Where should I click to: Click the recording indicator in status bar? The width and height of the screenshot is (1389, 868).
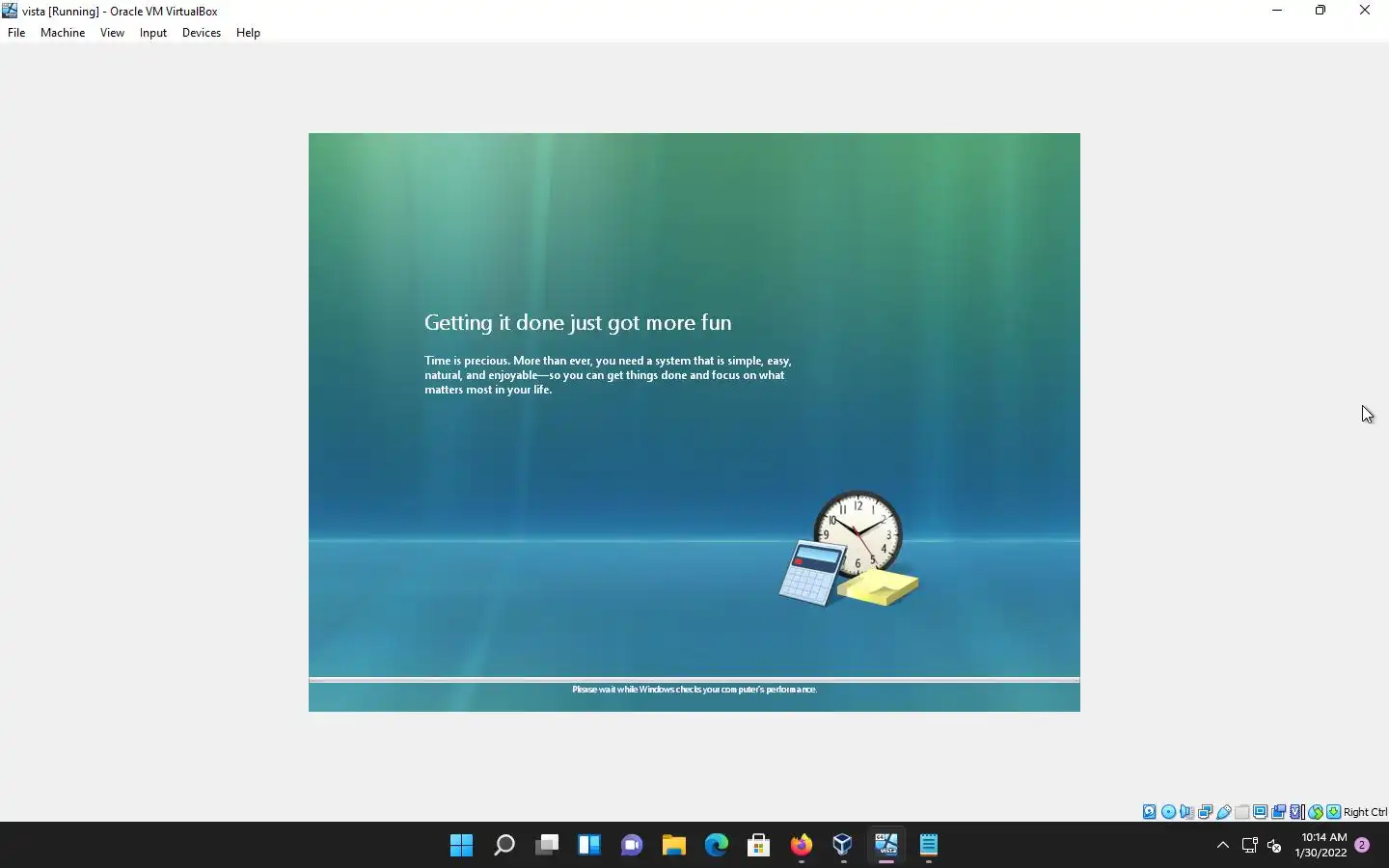[x=1279, y=812]
